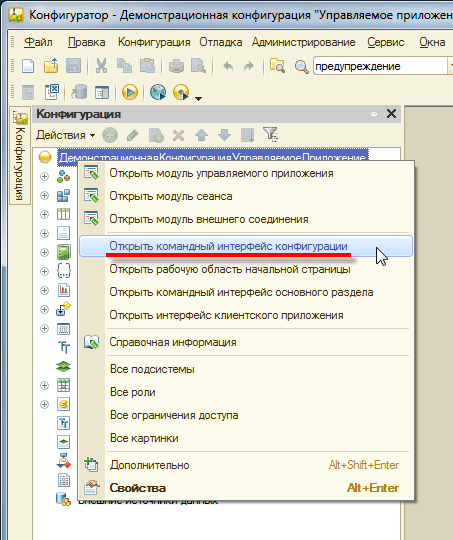
Task: Click the green Add button in Configuration panel
Action: pyautogui.click(x=110, y=135)
